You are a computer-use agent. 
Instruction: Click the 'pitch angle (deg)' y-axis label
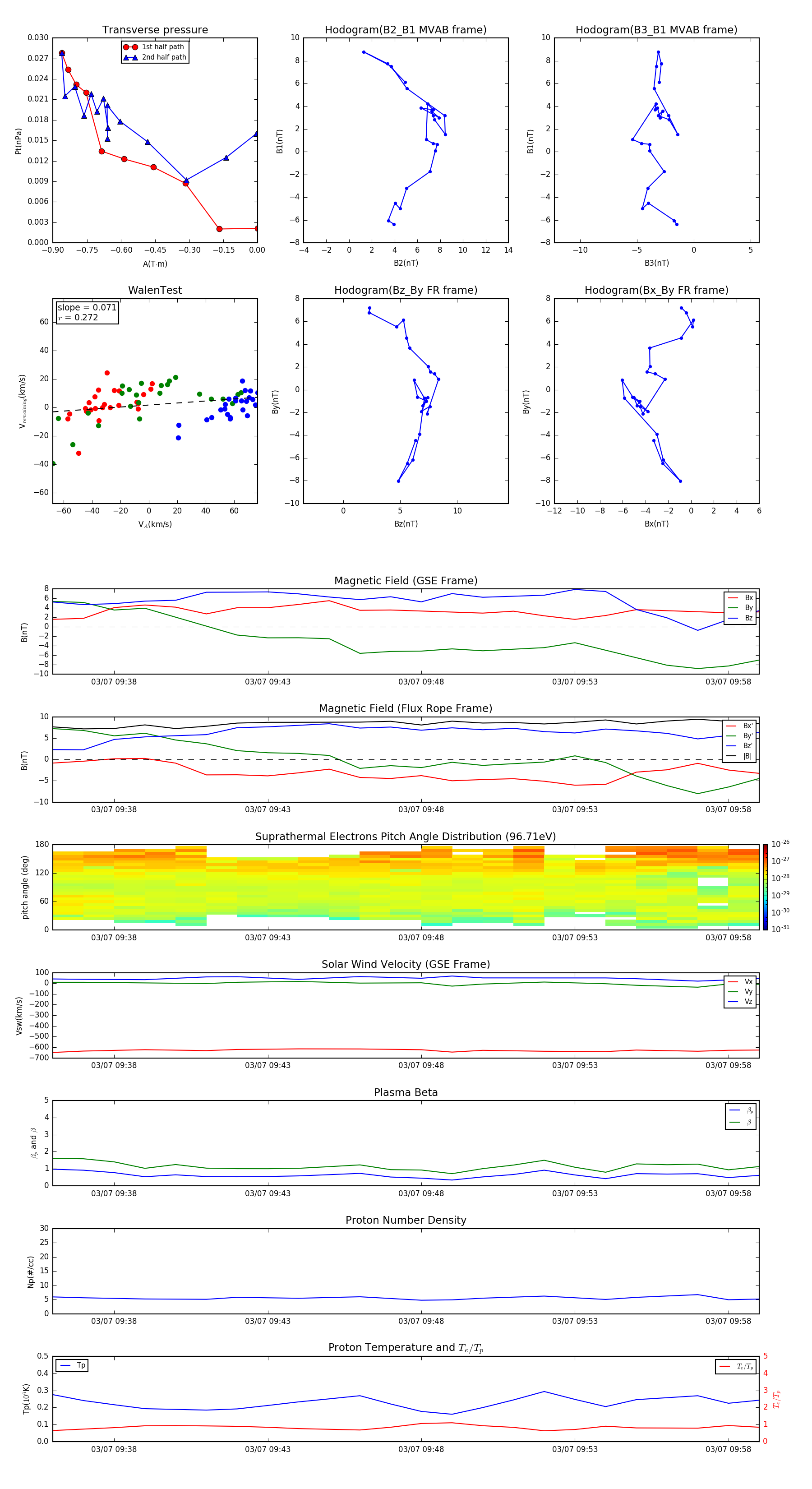pyautogui.click(x=25, y=887)
